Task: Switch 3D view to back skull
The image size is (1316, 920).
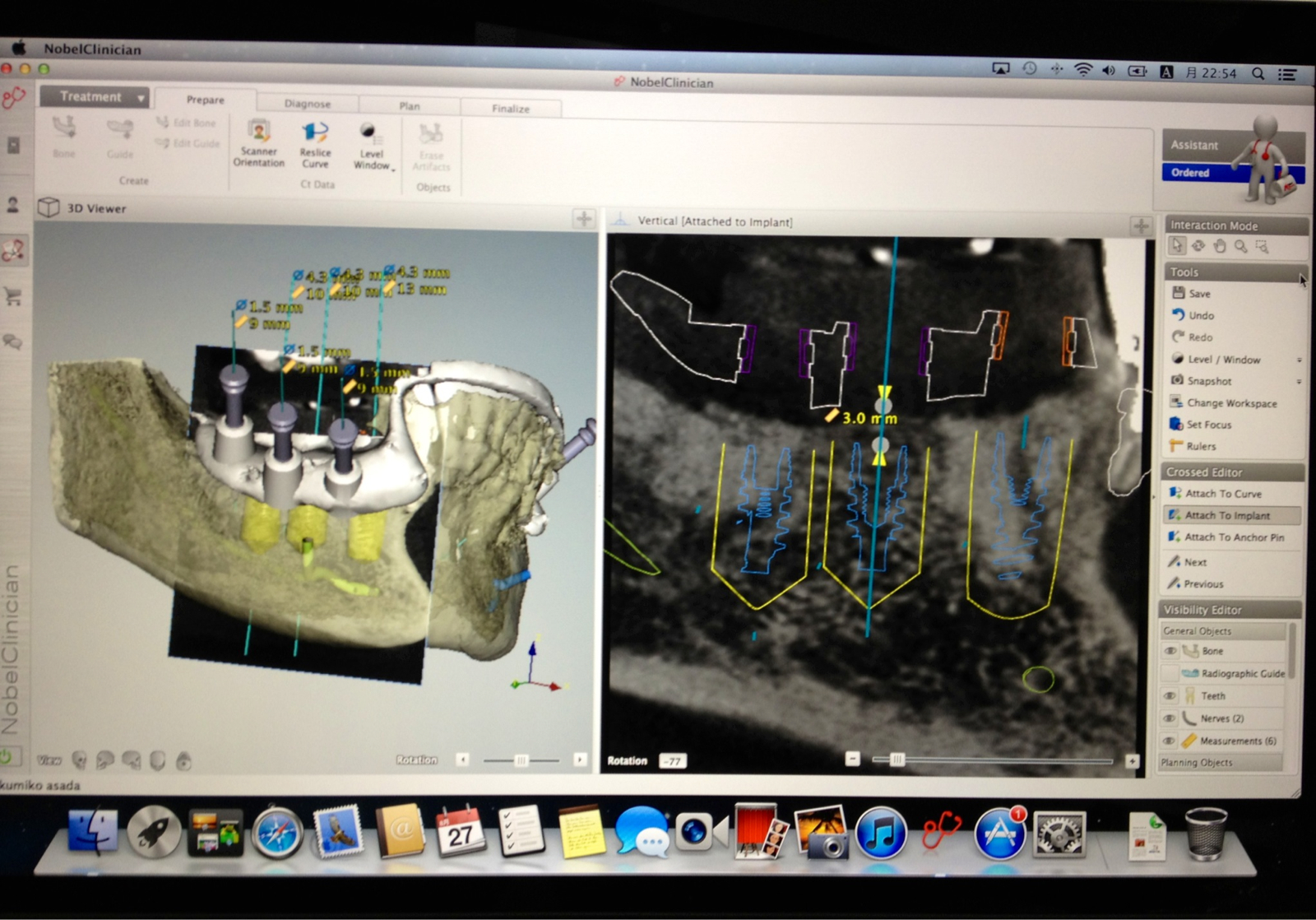Action: coord(158,760)
